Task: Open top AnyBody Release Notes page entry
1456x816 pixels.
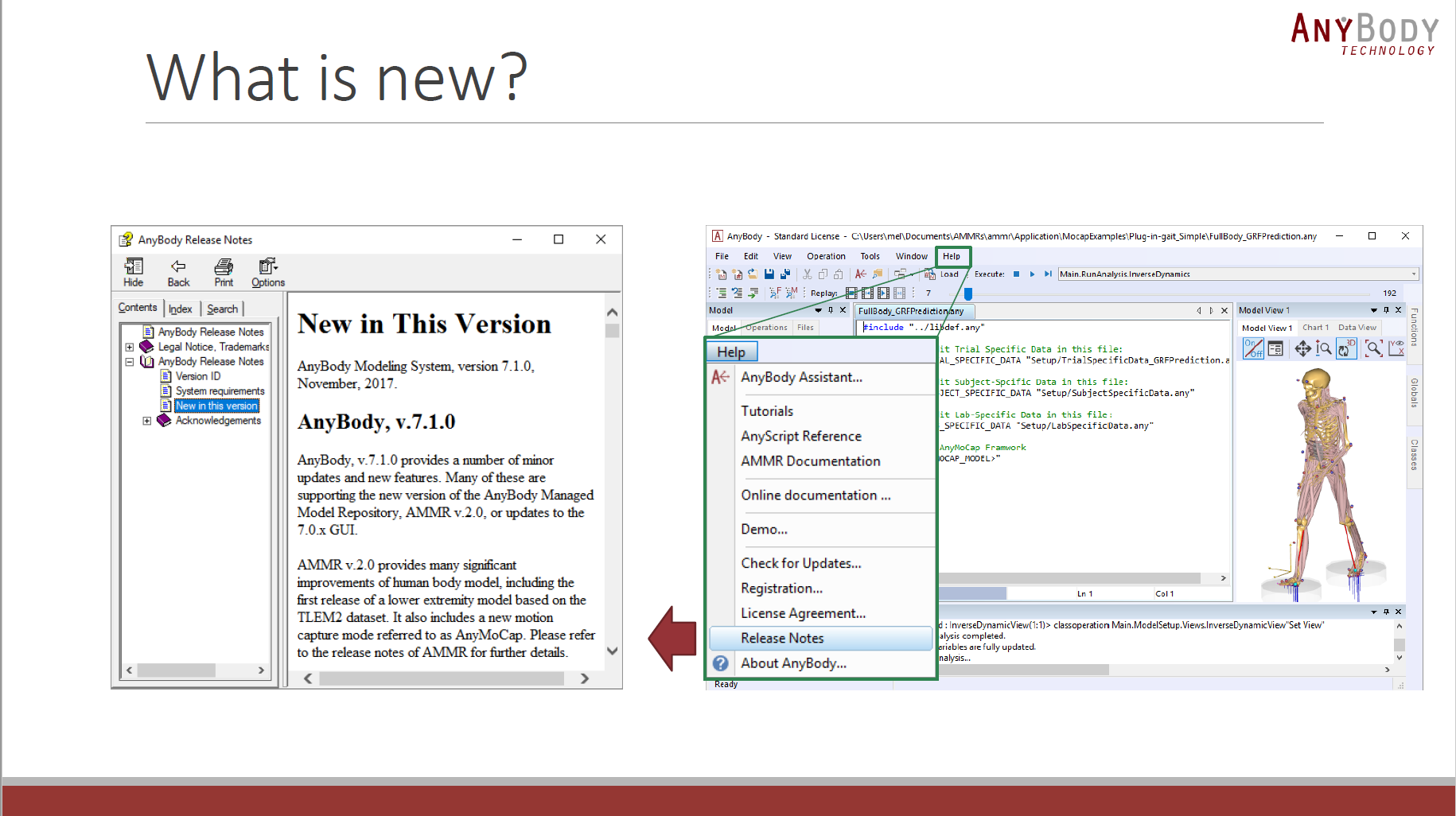Action: pyautogui.click(x=211, y=332)
